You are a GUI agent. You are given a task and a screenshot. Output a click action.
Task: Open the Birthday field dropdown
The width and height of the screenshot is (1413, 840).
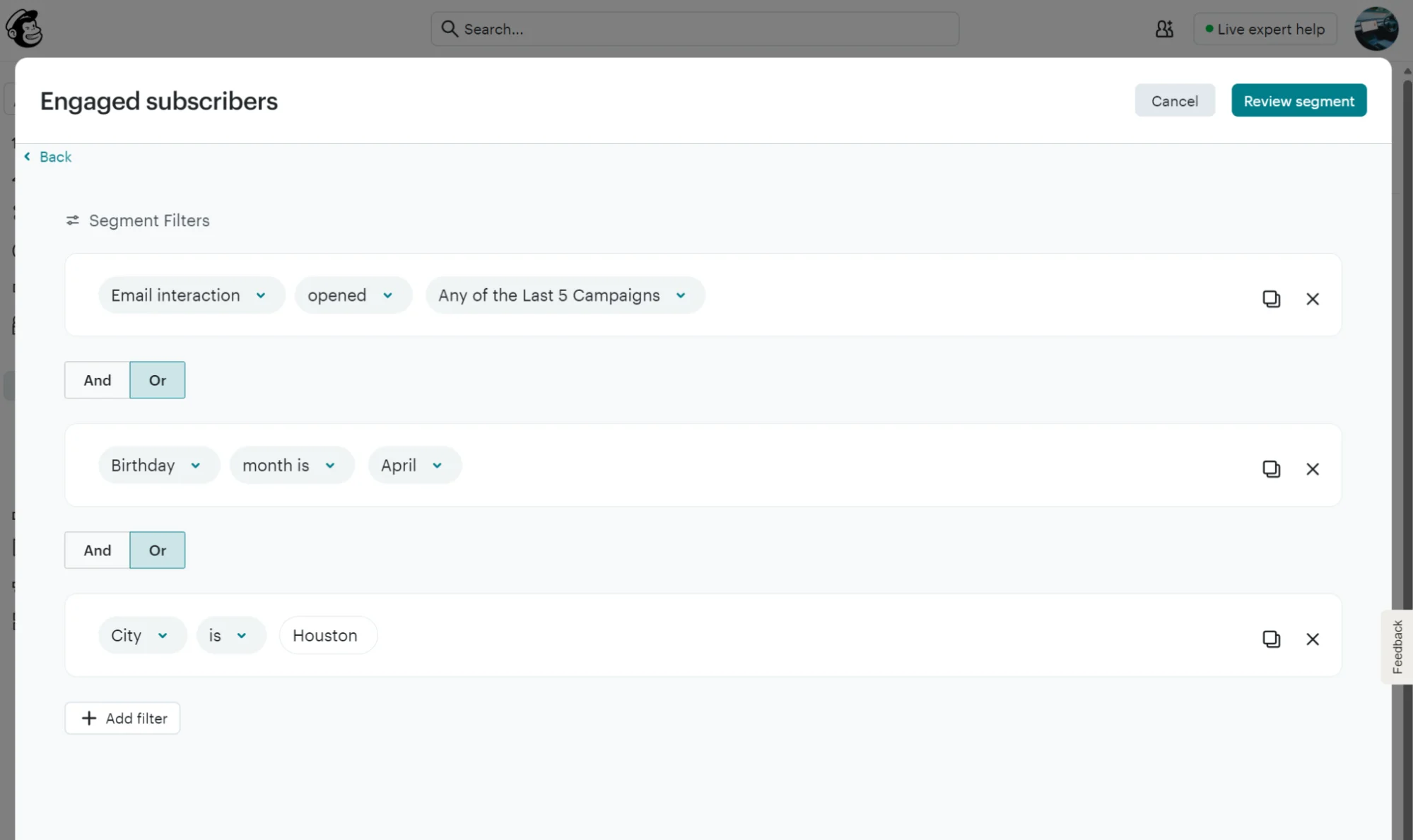pyautogui.click(x=159, y=466)
